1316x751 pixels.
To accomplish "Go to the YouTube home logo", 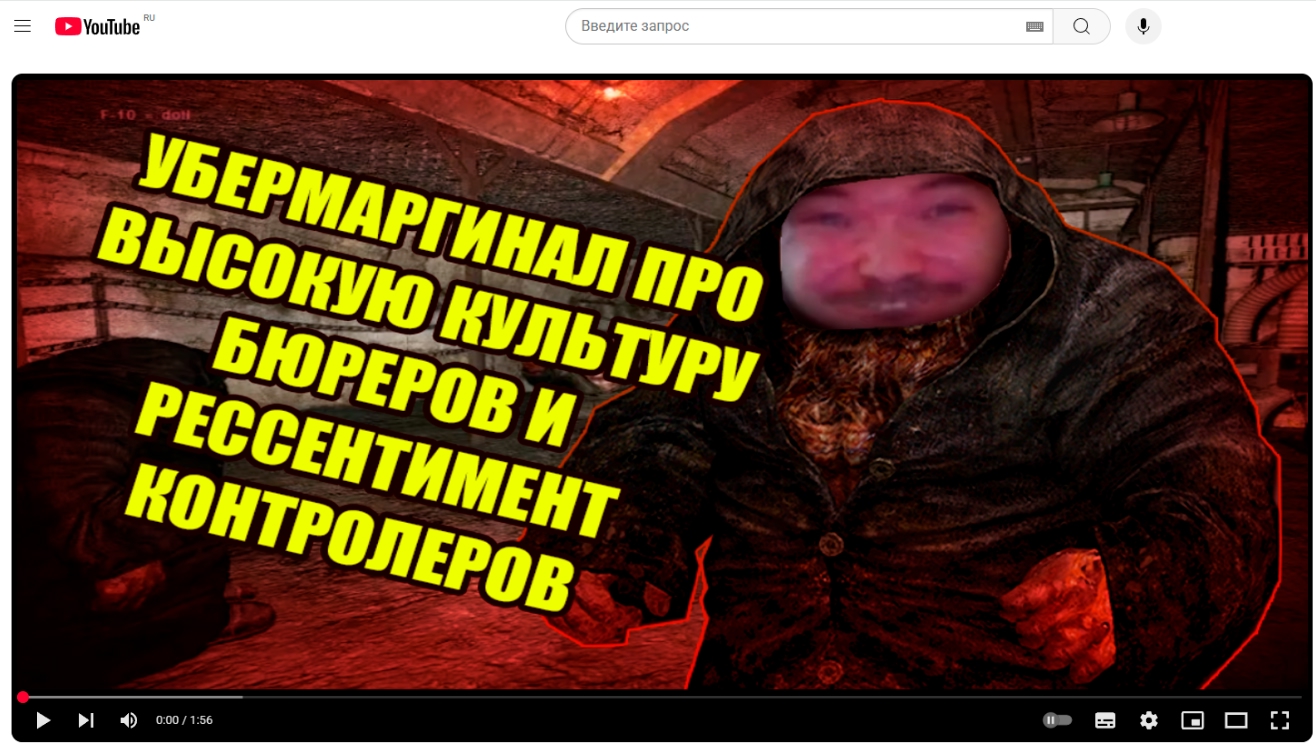I will tap(97, 27).
